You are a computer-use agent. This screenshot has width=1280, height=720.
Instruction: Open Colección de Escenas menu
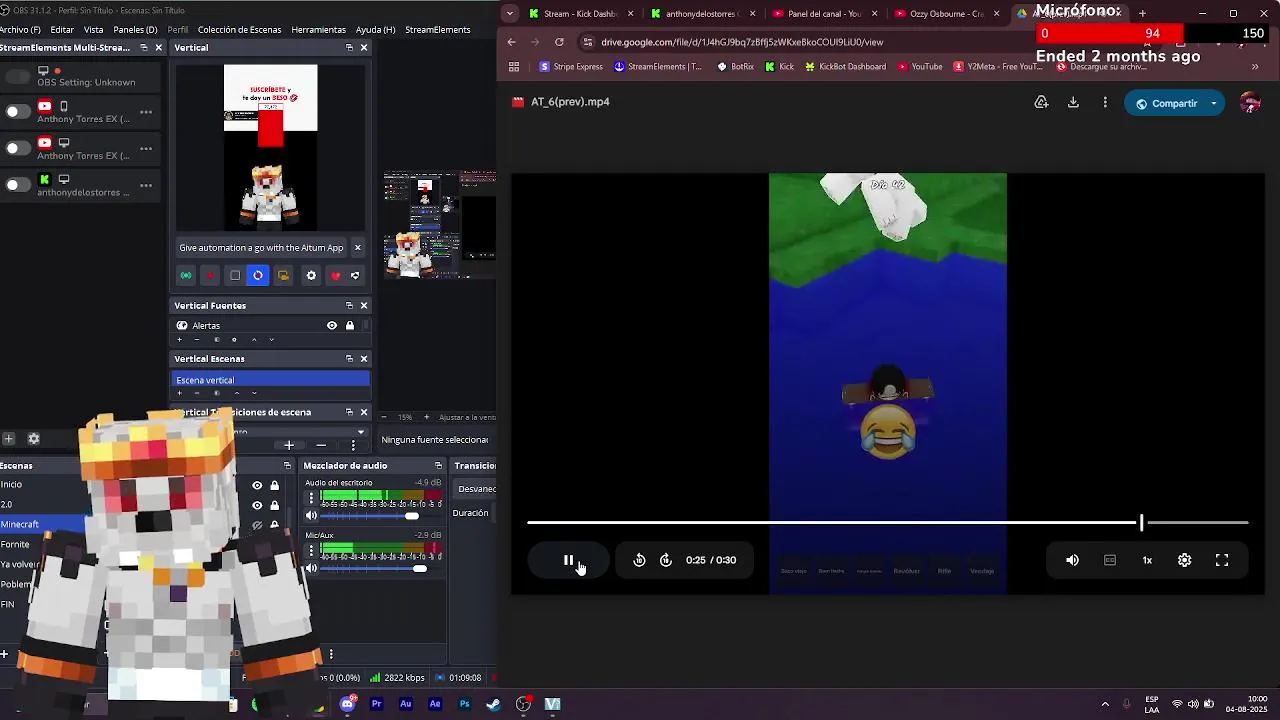coord(239,30)
